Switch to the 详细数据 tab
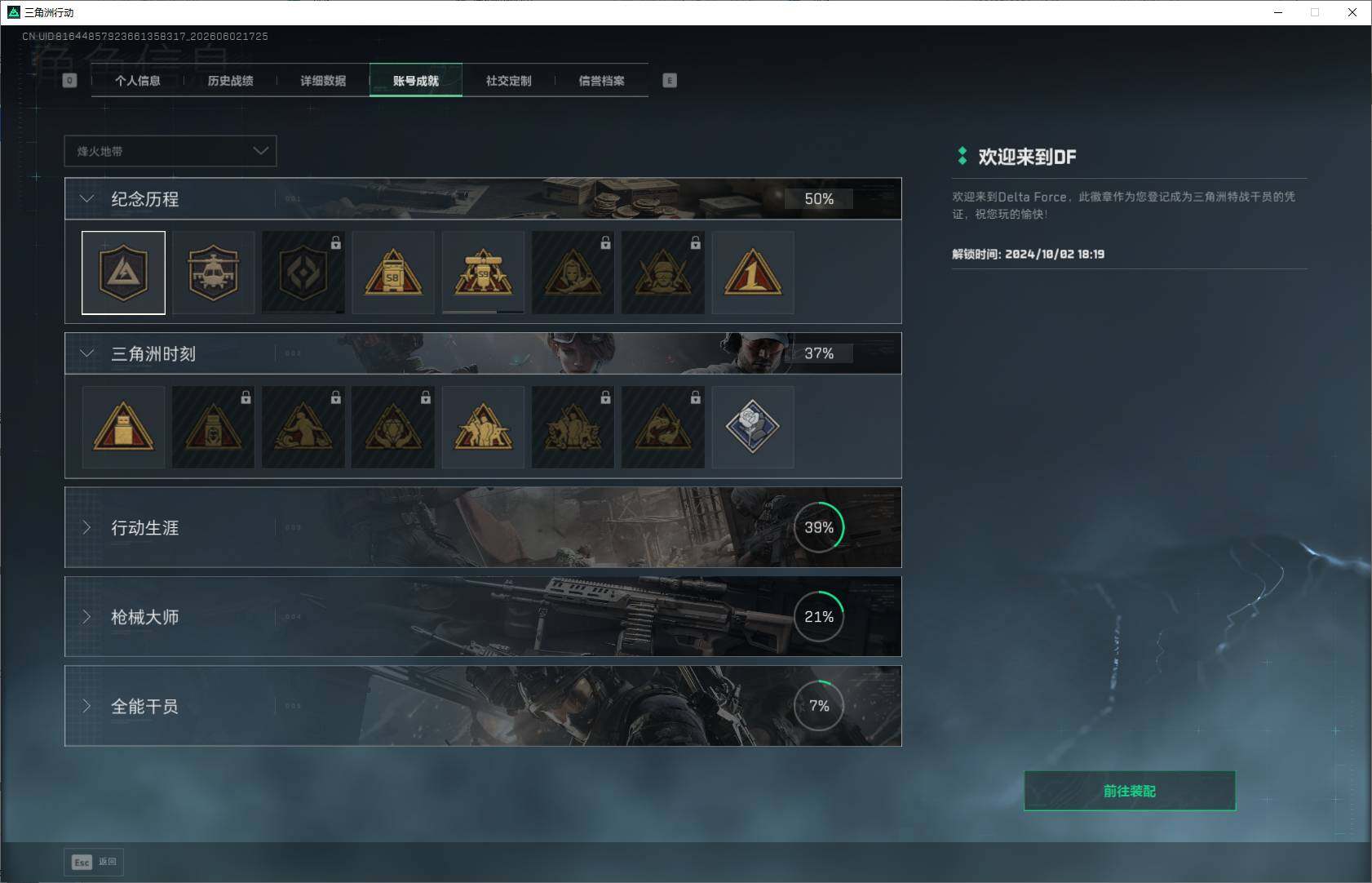1372x883 pixels. (x=323, y=80)
